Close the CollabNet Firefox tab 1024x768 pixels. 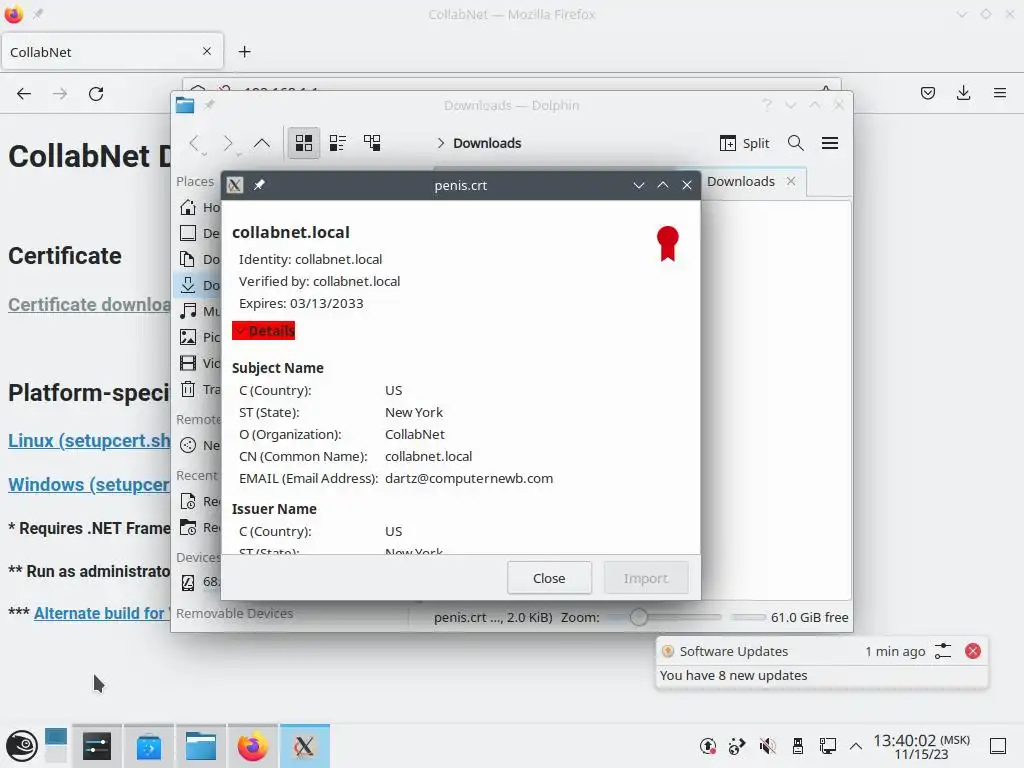(x=207, y=51)
